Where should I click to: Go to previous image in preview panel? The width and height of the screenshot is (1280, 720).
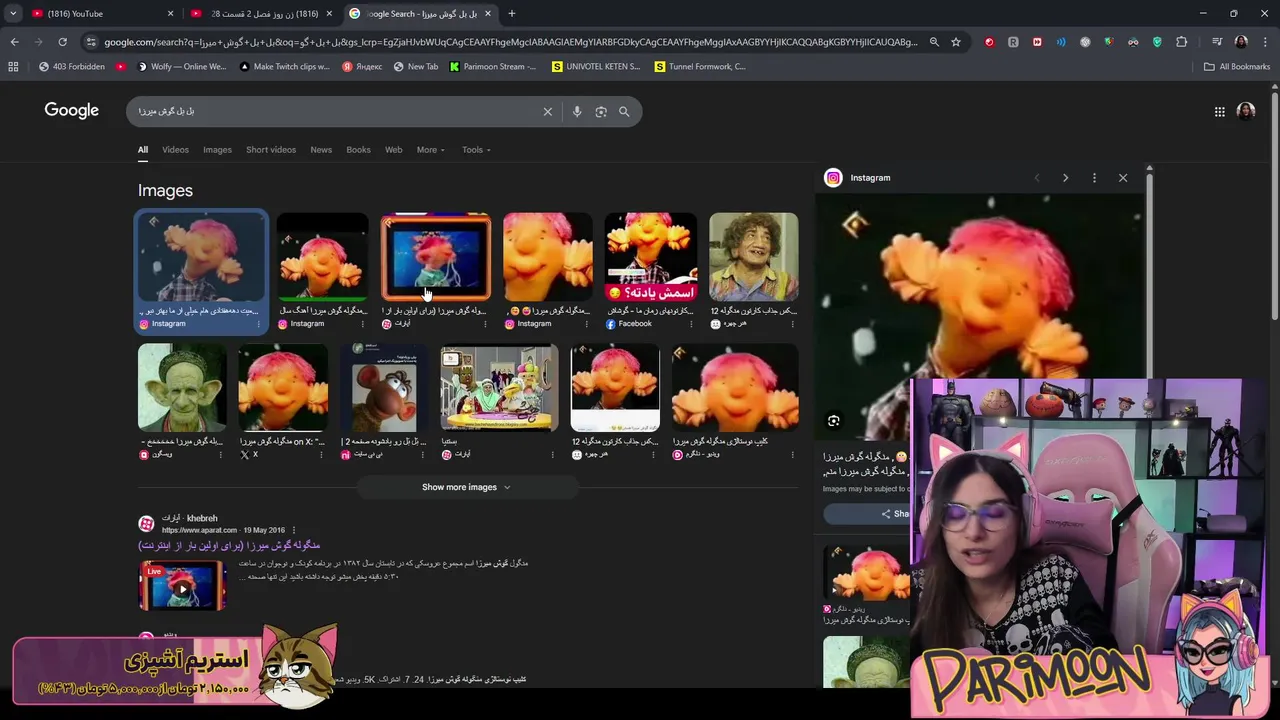[x=1036, y=178]
